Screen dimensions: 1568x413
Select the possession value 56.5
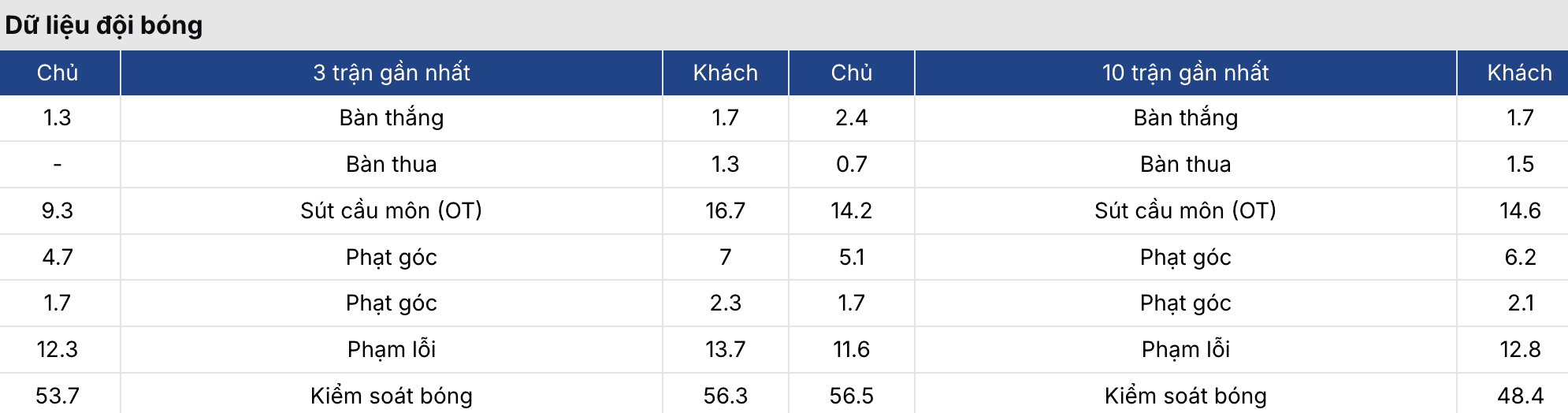tap(851, 395)
